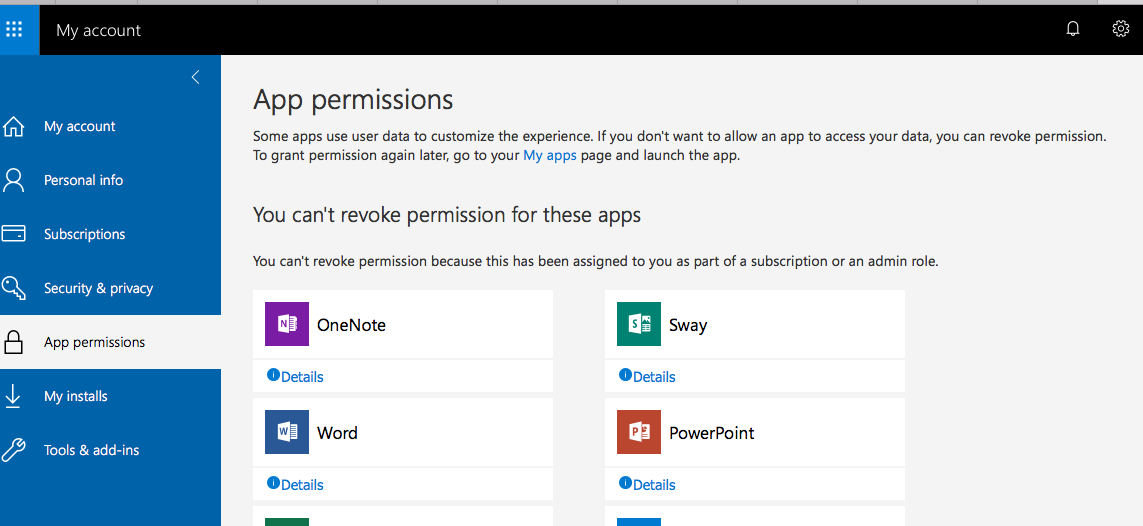The image size is (1143, 526).
Task: Open Details for PowerPoint
Action: [654, 484]
